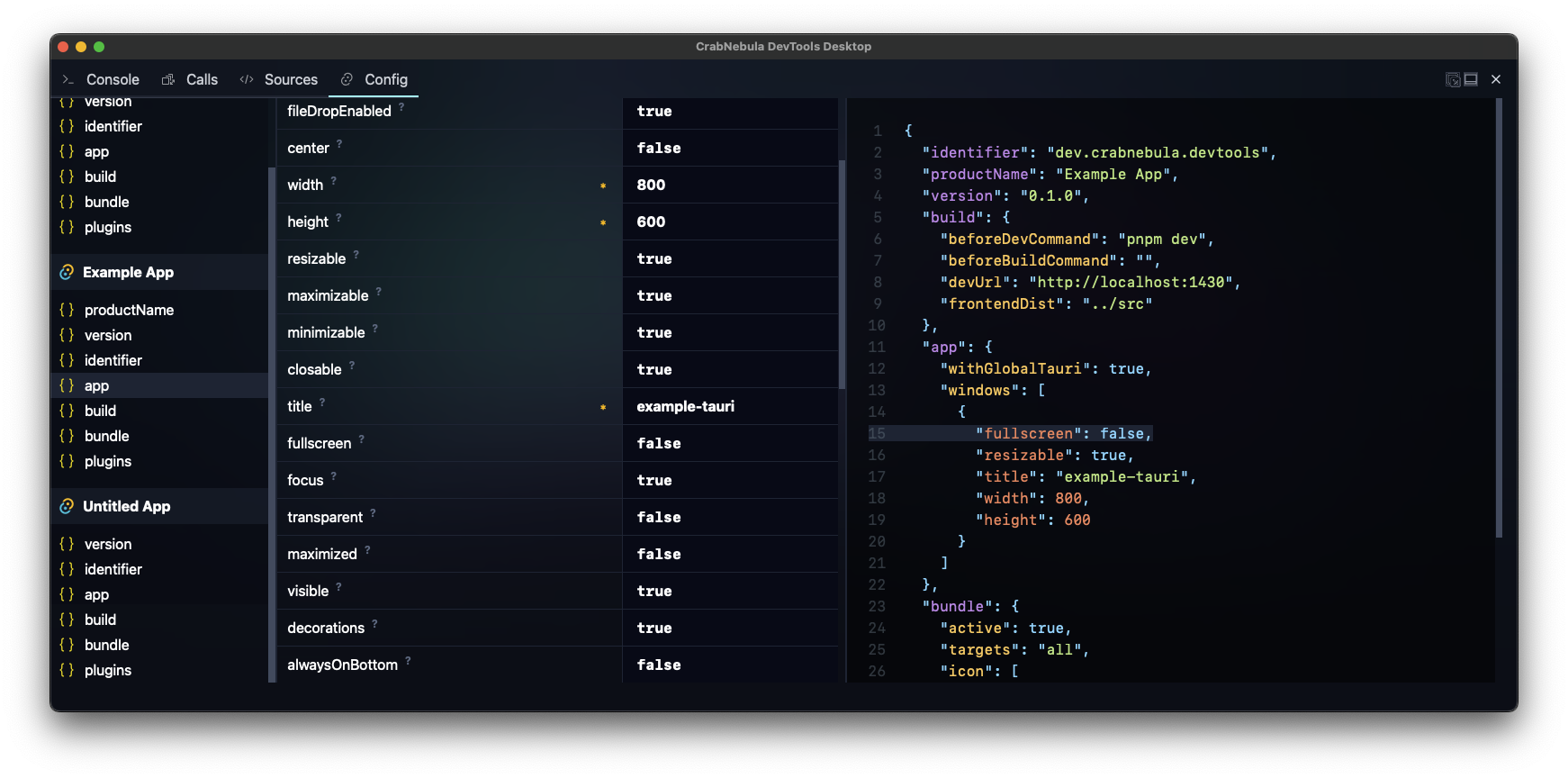Click the question mark next to decorations
1568x778 pixels.
coord(375,623)
